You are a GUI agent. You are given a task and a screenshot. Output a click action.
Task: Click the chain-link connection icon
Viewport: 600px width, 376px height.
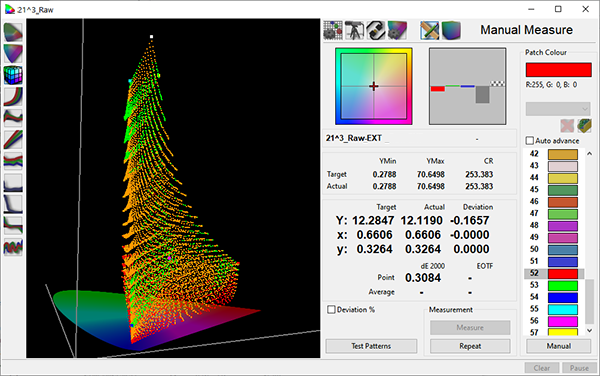[376, 30]
